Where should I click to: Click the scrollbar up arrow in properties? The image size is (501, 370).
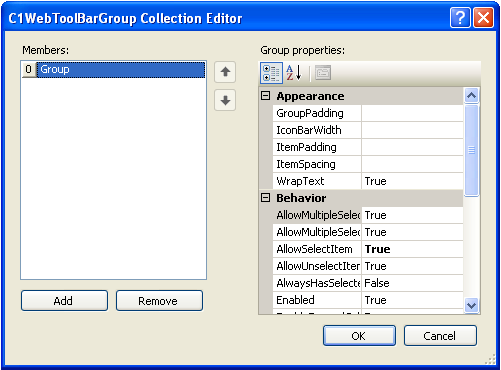pyautogui.click(x=471, y=96)
